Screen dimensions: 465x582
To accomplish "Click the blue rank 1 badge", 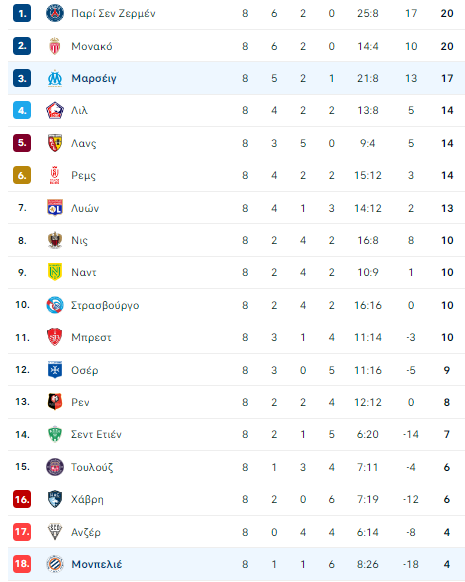I will pos(22,13).
